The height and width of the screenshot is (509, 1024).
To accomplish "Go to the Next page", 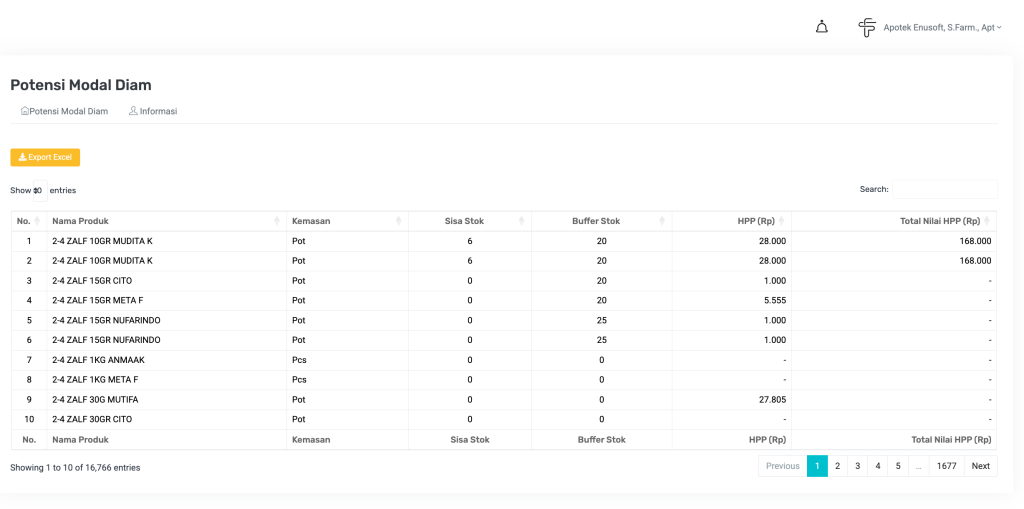I will pos(980,466).
